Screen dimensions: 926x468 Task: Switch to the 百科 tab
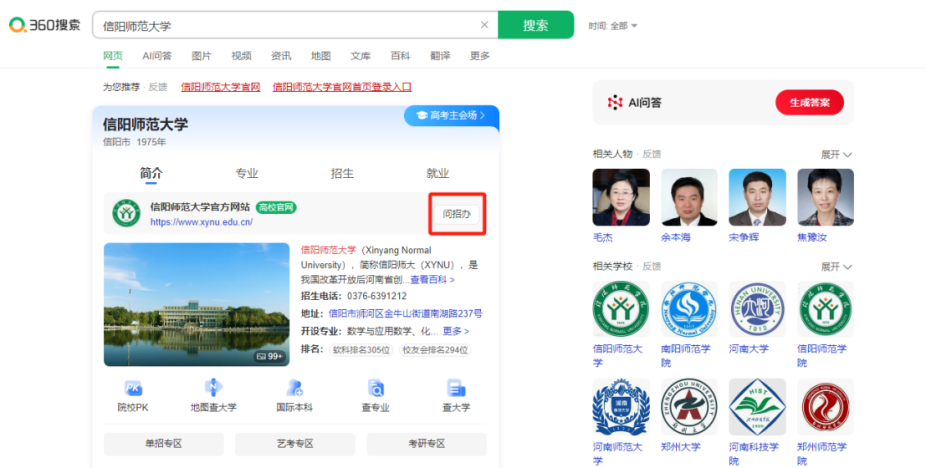400,56
